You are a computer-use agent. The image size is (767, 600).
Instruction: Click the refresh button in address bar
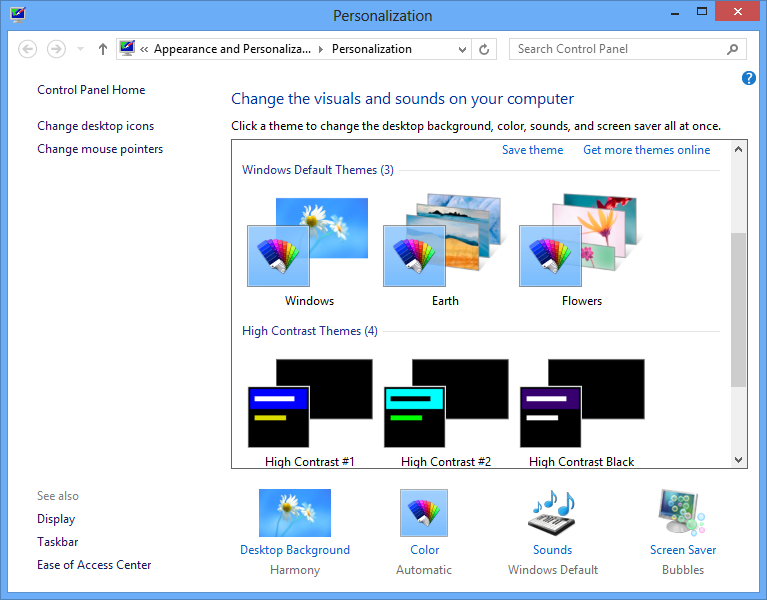(x=485, y=49)
